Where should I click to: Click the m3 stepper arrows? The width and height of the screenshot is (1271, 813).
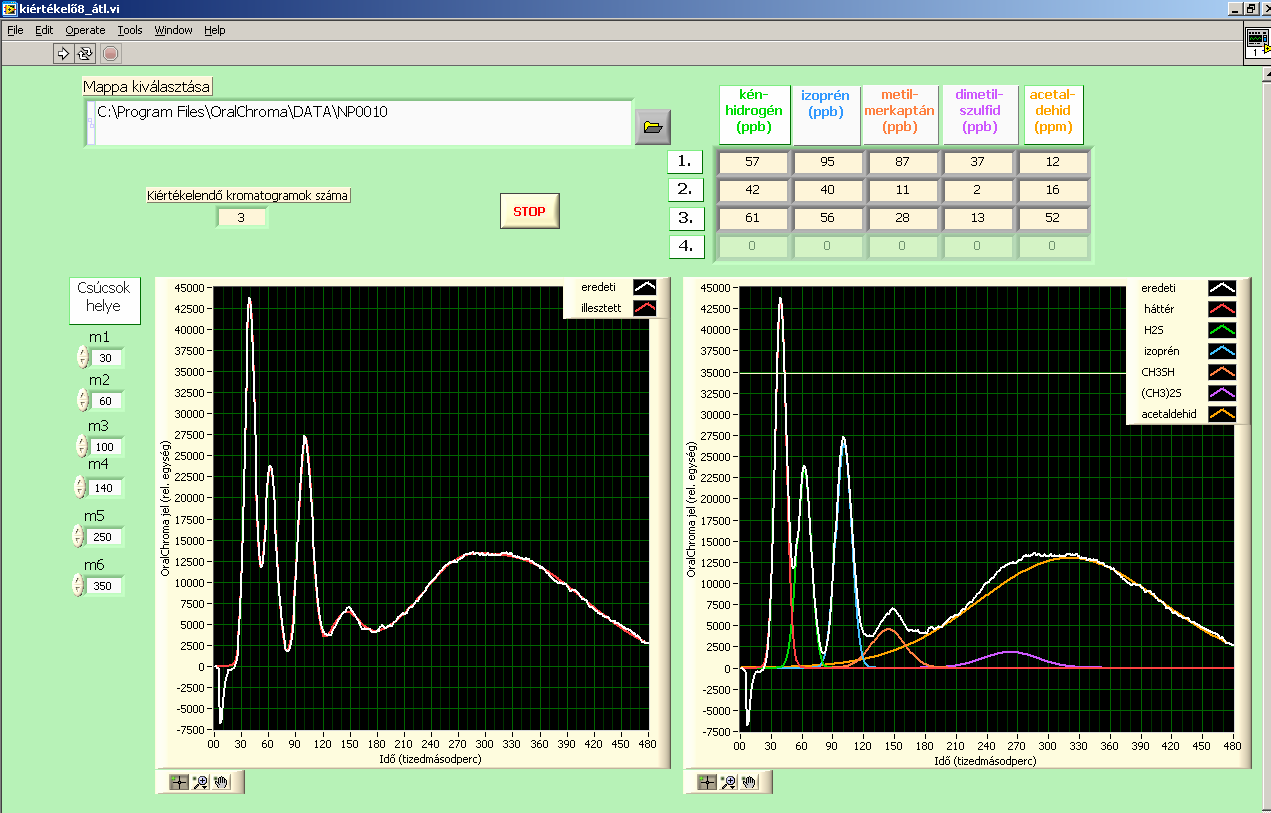coord(81,445)
